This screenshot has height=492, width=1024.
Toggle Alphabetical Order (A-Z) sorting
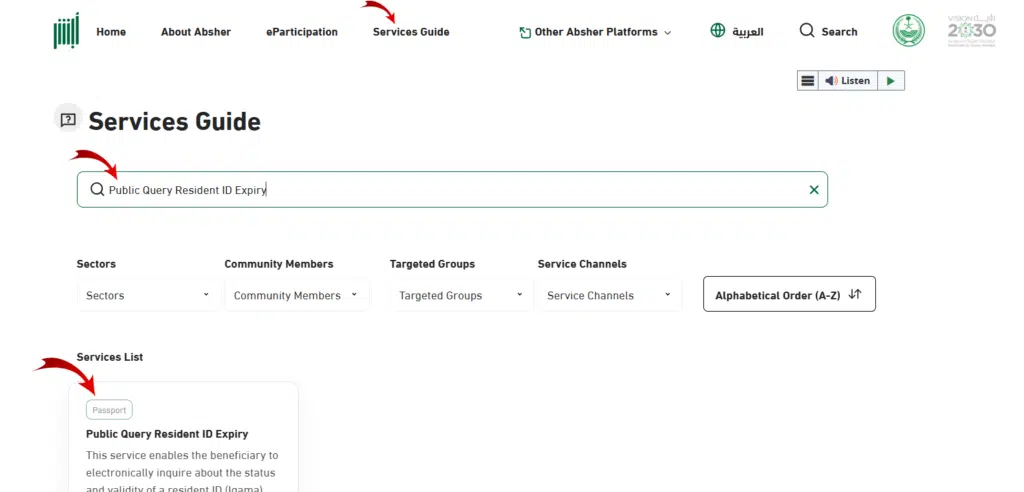pos(789,294)
